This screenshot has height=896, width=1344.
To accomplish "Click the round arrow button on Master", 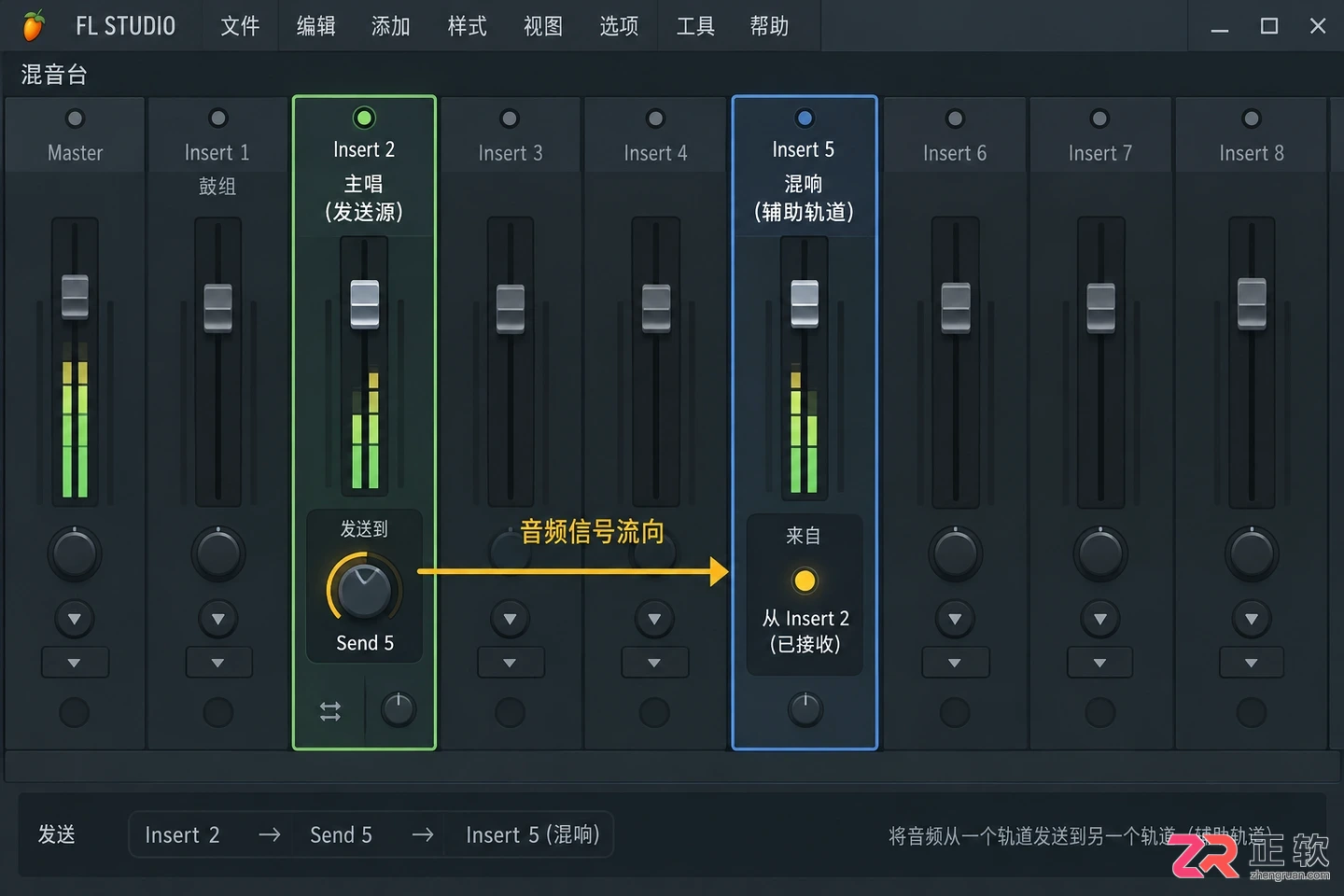I will (75, 619).
